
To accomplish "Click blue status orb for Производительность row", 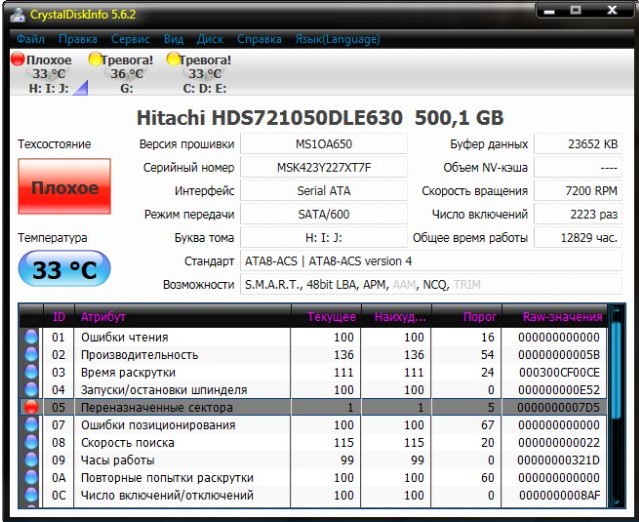I will (x=31, y=355).
